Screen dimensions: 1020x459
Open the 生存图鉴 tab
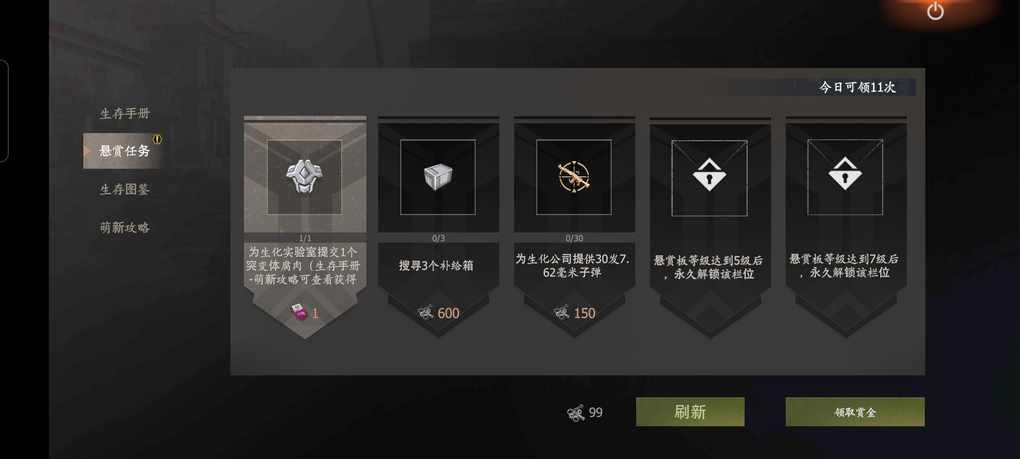click(125, 190)
